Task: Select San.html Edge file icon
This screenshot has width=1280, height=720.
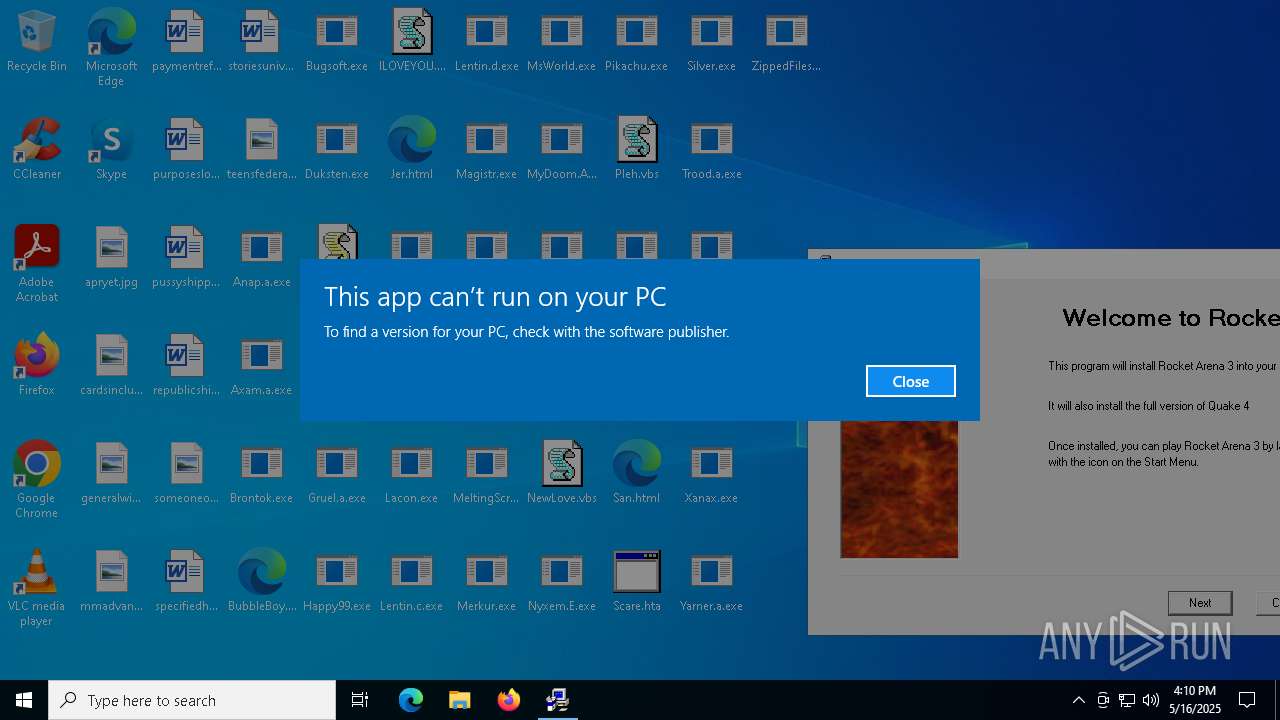Action: tap(637, 474)
